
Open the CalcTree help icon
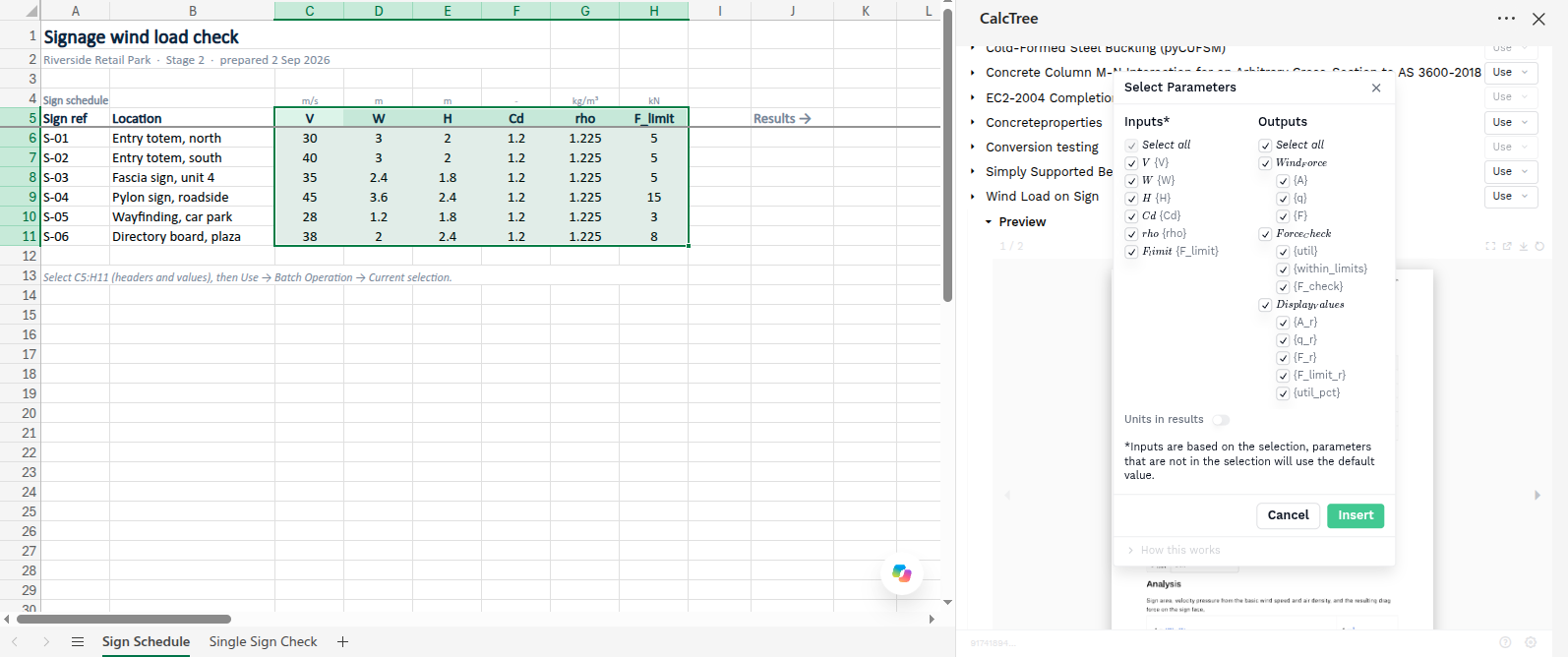coord(1505,642)
